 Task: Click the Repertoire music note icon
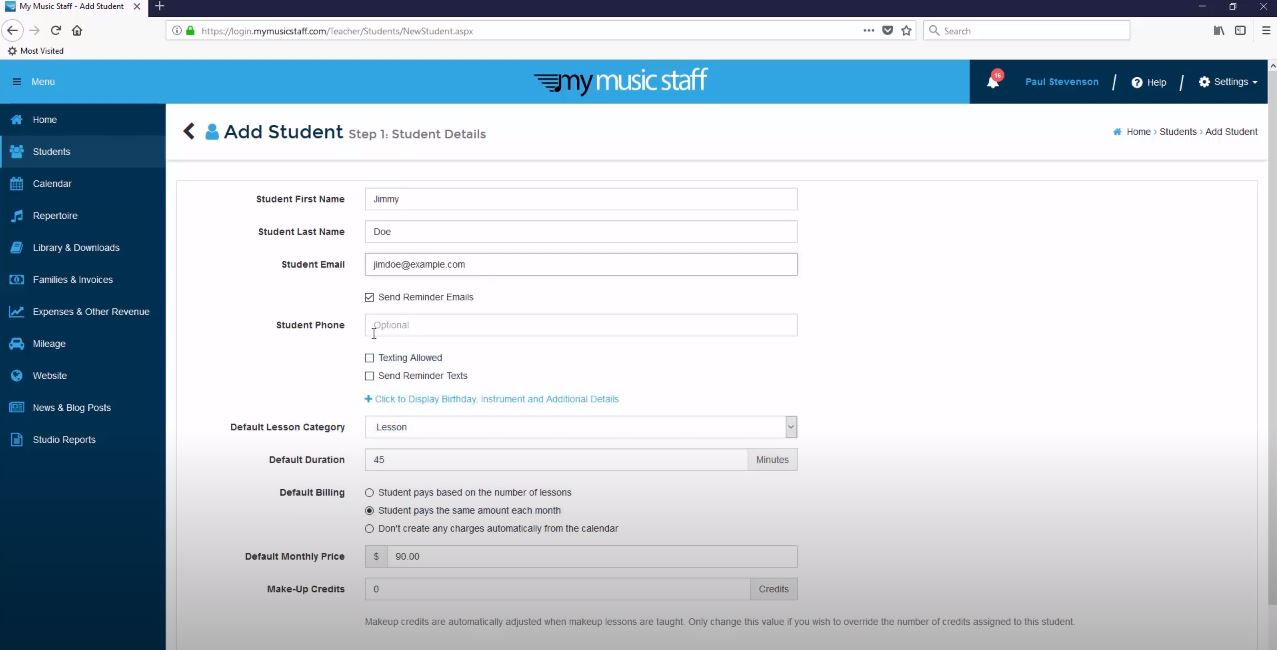point(16,216)
